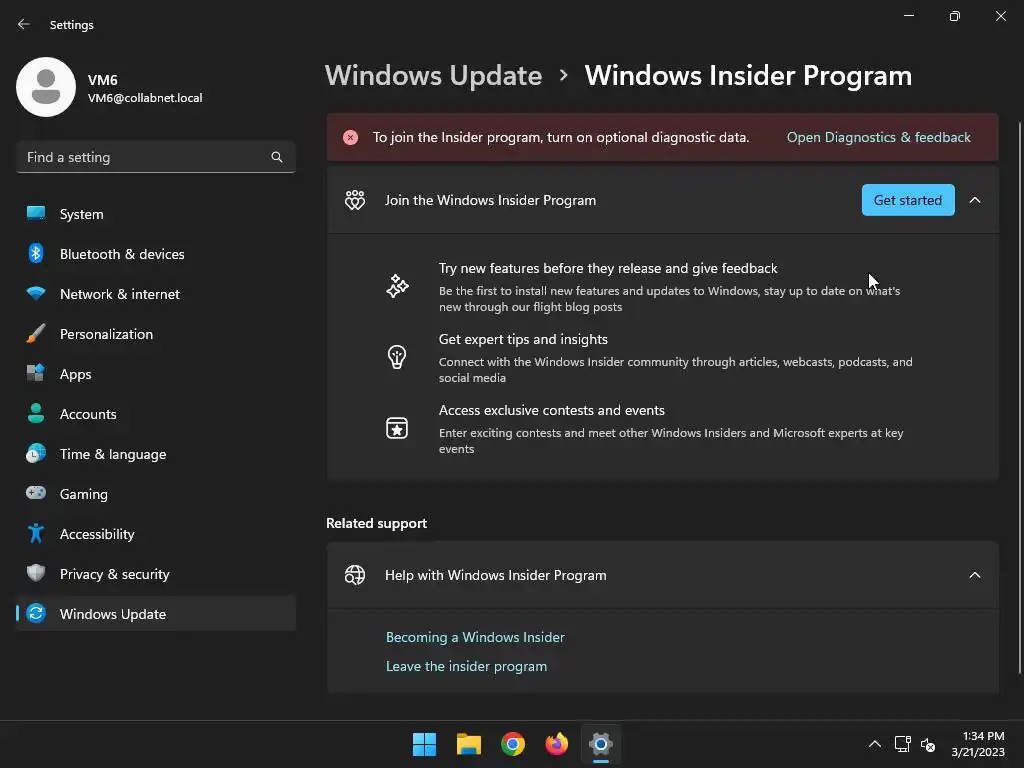1024x768 pixels.
Task: Click Try new features before they release text
Action: click(608, 268)
